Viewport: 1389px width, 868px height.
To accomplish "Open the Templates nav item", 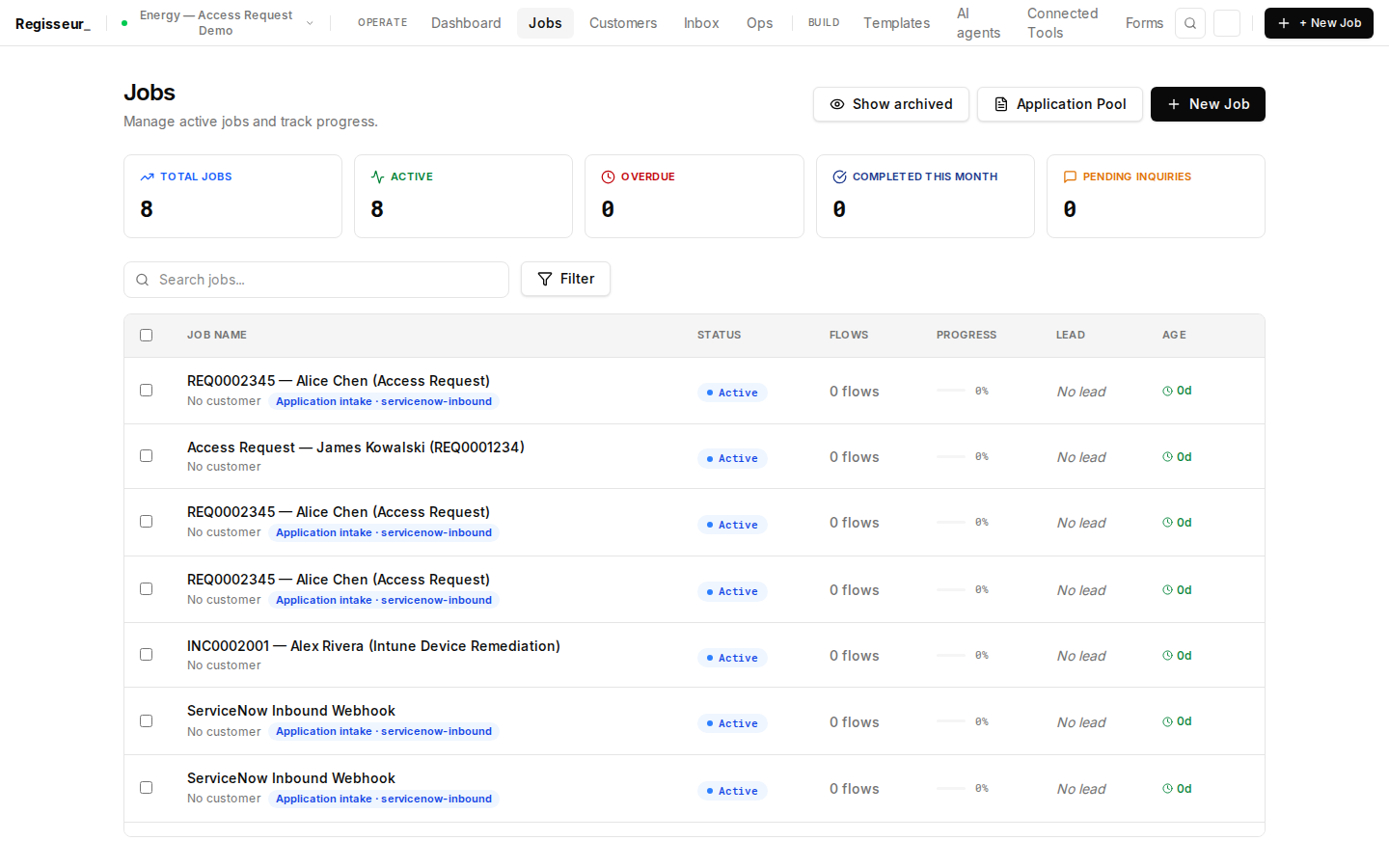I will [x=896, y=23].
